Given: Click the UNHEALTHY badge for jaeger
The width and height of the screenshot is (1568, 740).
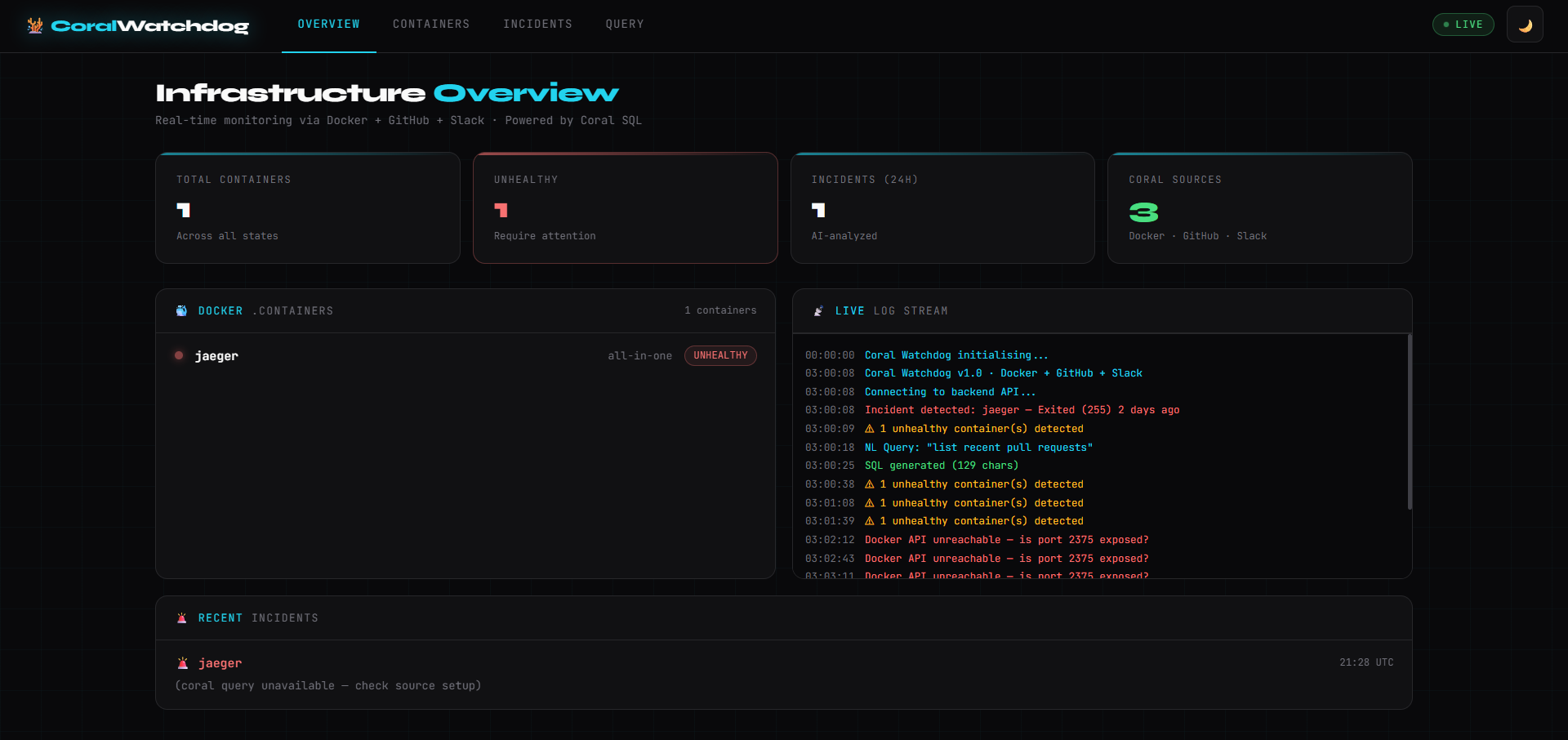Looking at the screenshot, I should (720, 355).
